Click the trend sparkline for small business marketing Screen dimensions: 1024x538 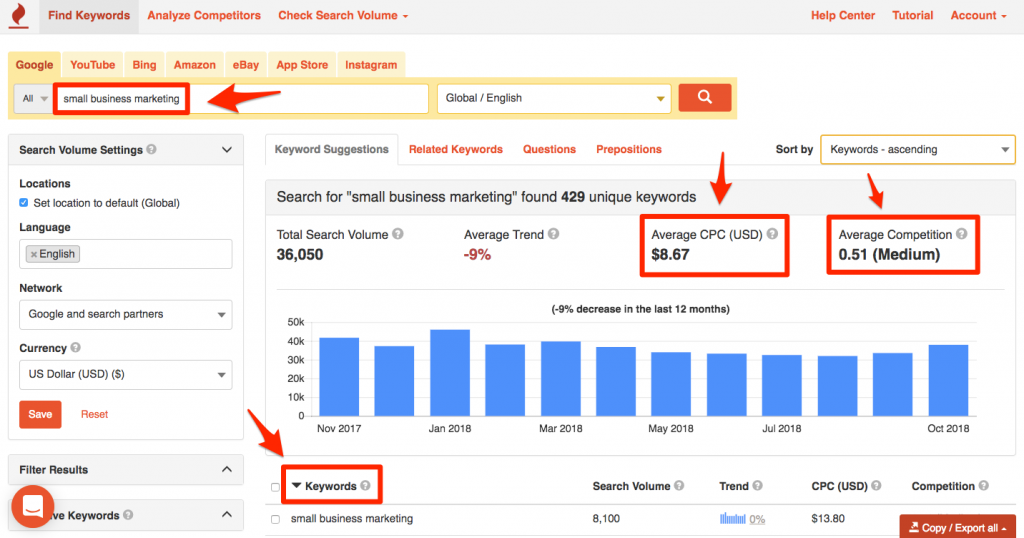coord(732,519)
